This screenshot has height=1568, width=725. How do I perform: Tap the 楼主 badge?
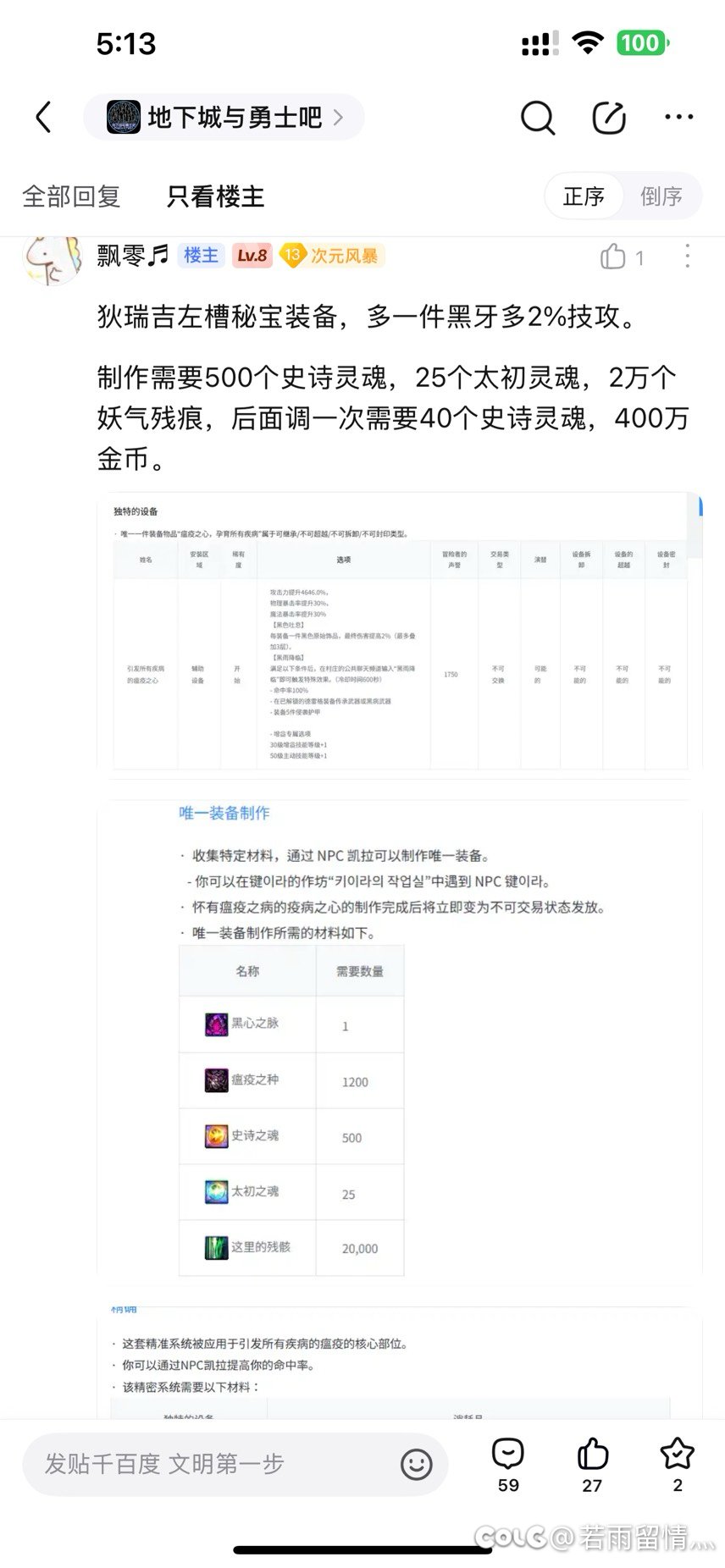point(201,256)
